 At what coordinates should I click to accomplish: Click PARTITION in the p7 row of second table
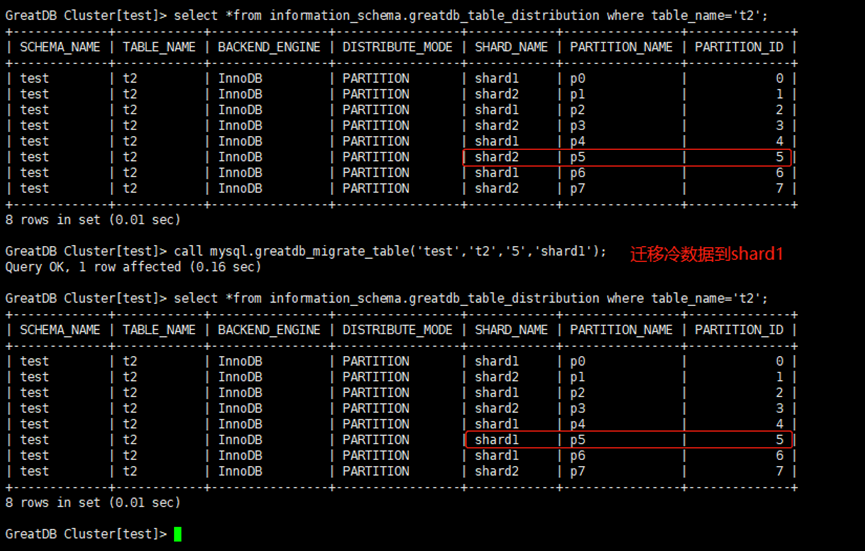[376, 471]
